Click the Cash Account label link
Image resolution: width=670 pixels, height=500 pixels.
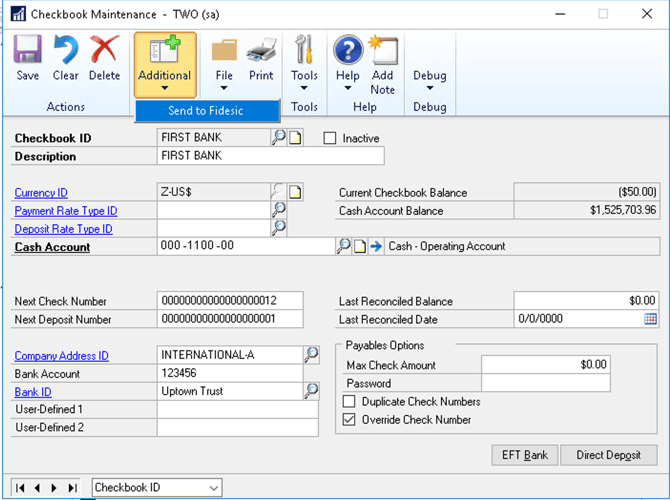[52, 247]
